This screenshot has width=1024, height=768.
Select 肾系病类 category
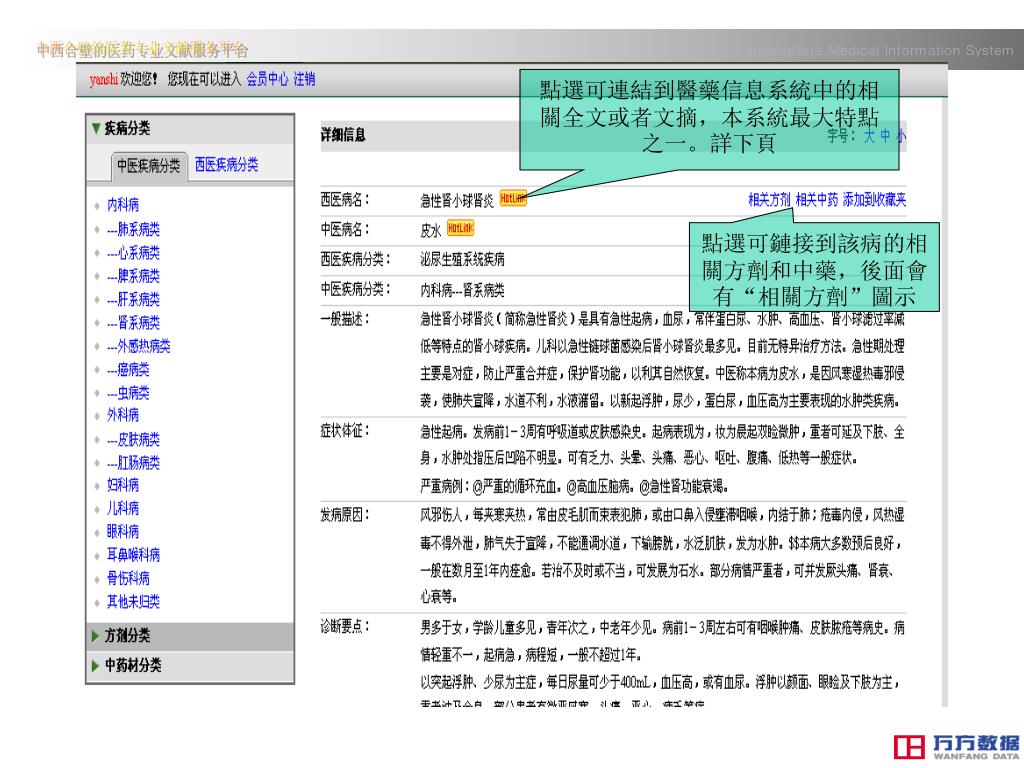(133, 323)
